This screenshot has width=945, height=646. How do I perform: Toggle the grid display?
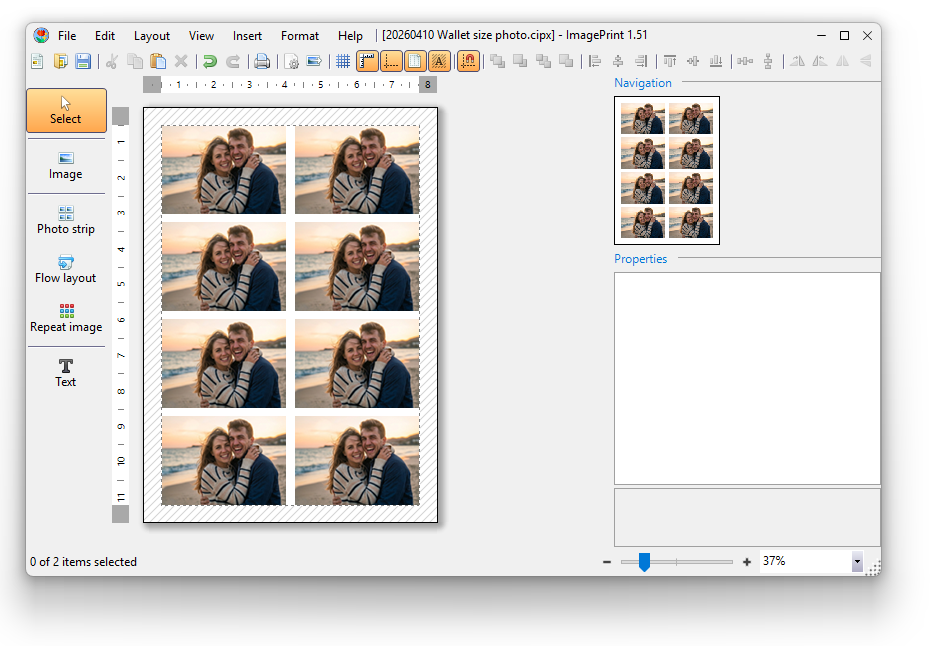coord(343,61)
